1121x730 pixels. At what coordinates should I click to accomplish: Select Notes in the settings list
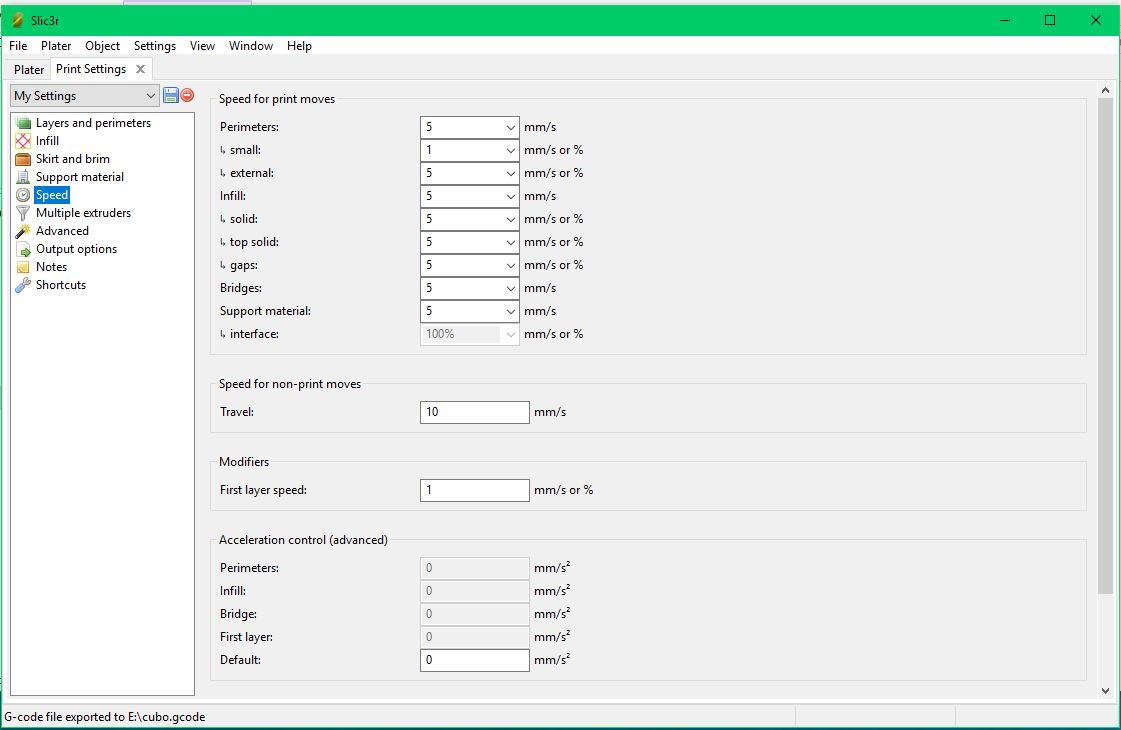(x=51, y=267)
